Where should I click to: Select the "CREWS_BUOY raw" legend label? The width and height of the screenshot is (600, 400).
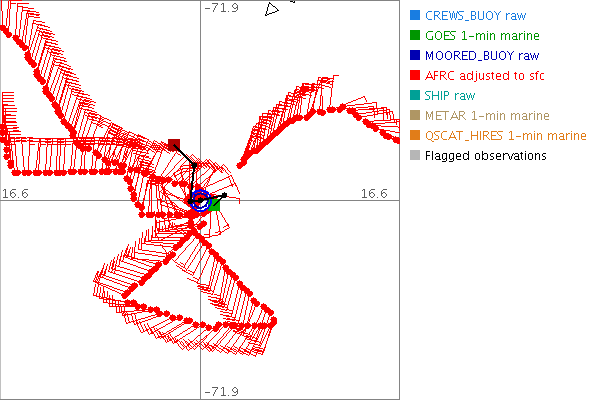475,16
